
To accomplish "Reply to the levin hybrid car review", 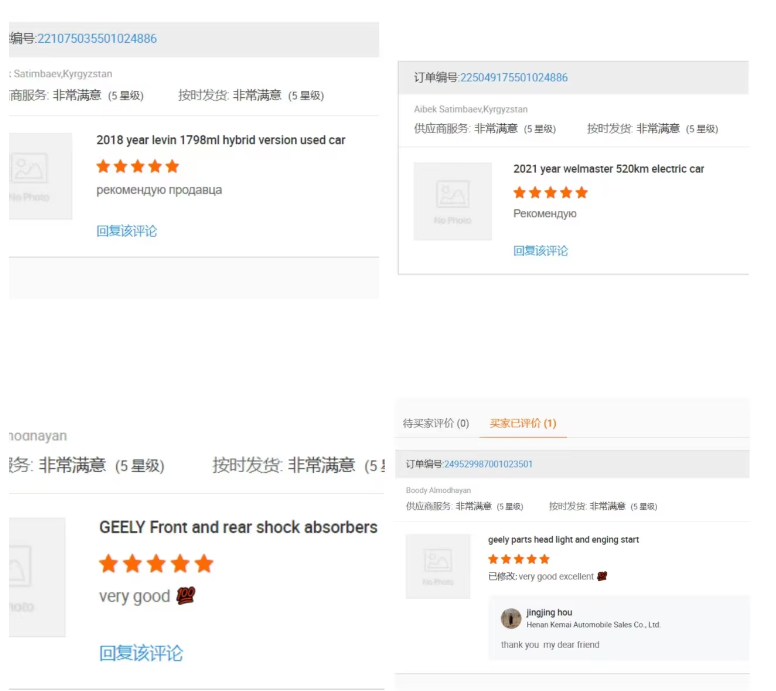I will pos(127,231).
